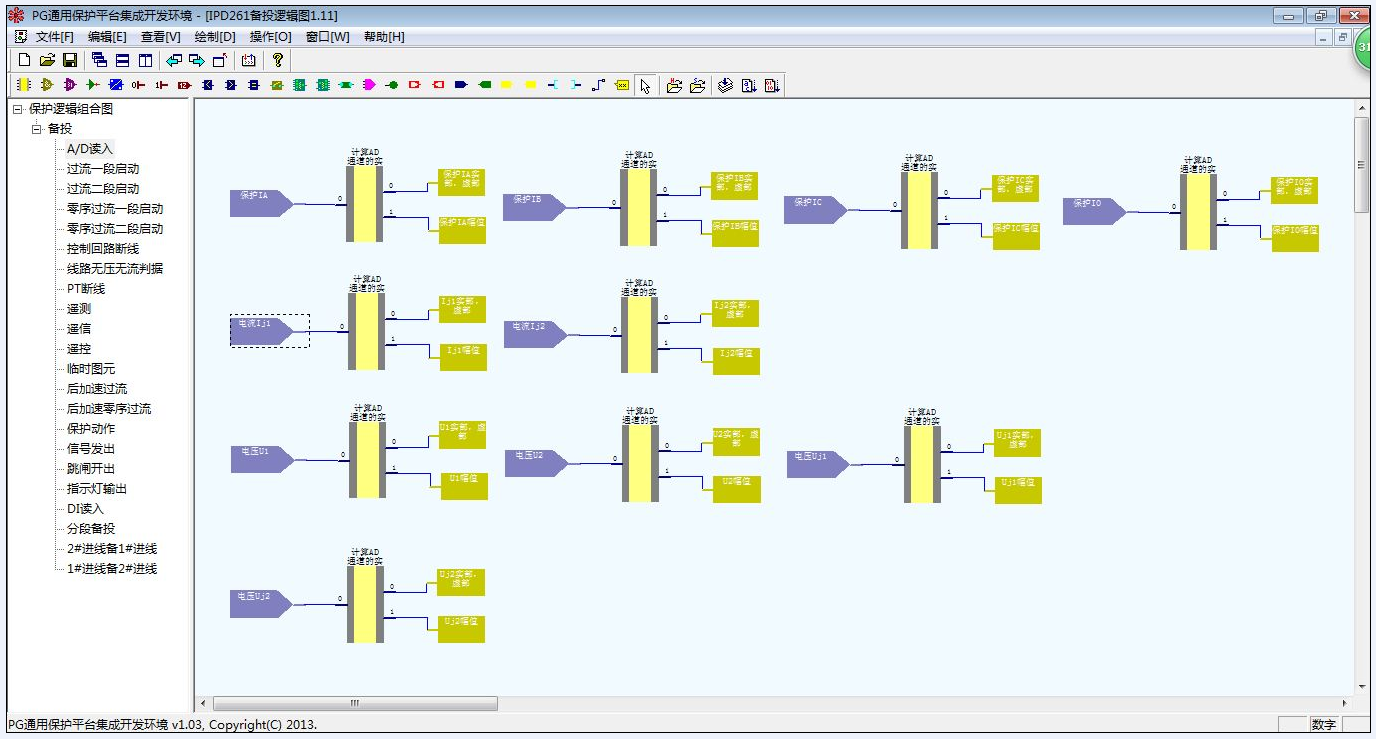The height and width of the screenshot is (739, 1376).
Task: Select 过流一段启动 in the tree
Action: point(103,169)
